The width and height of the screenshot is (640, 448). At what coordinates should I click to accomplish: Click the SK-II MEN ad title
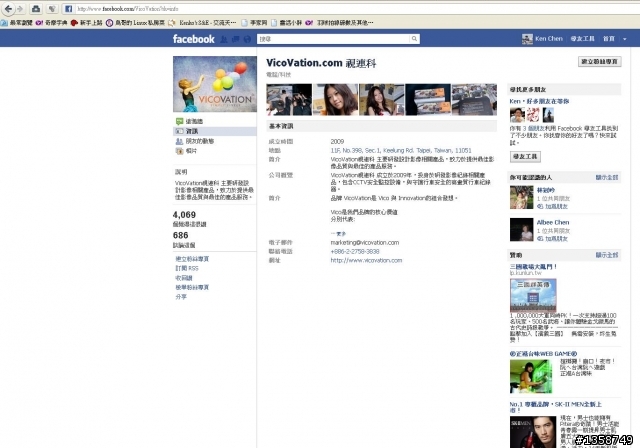pos(556,407)
